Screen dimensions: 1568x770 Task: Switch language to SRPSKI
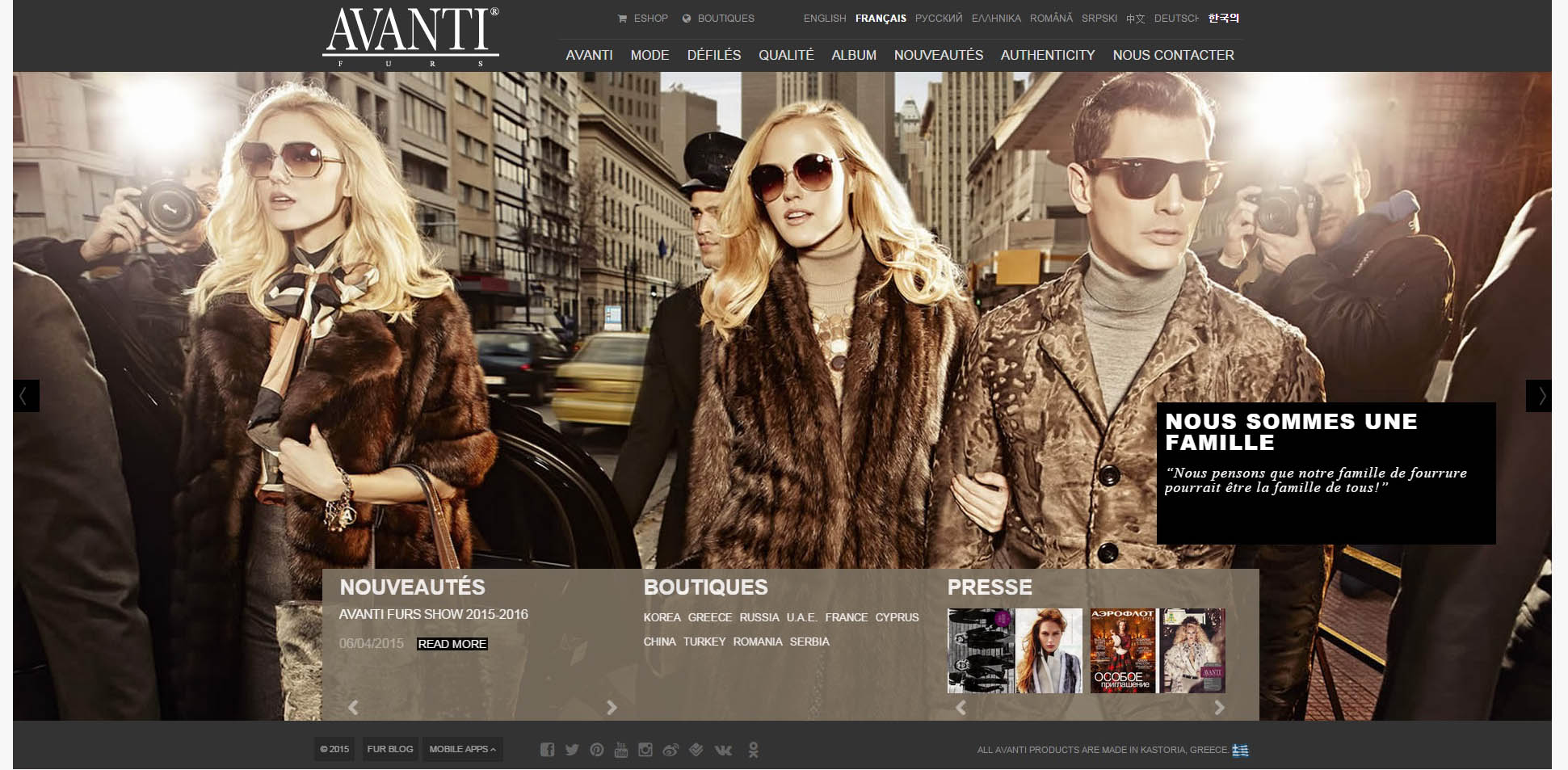pyautogui.click(x=1099, y=18)
